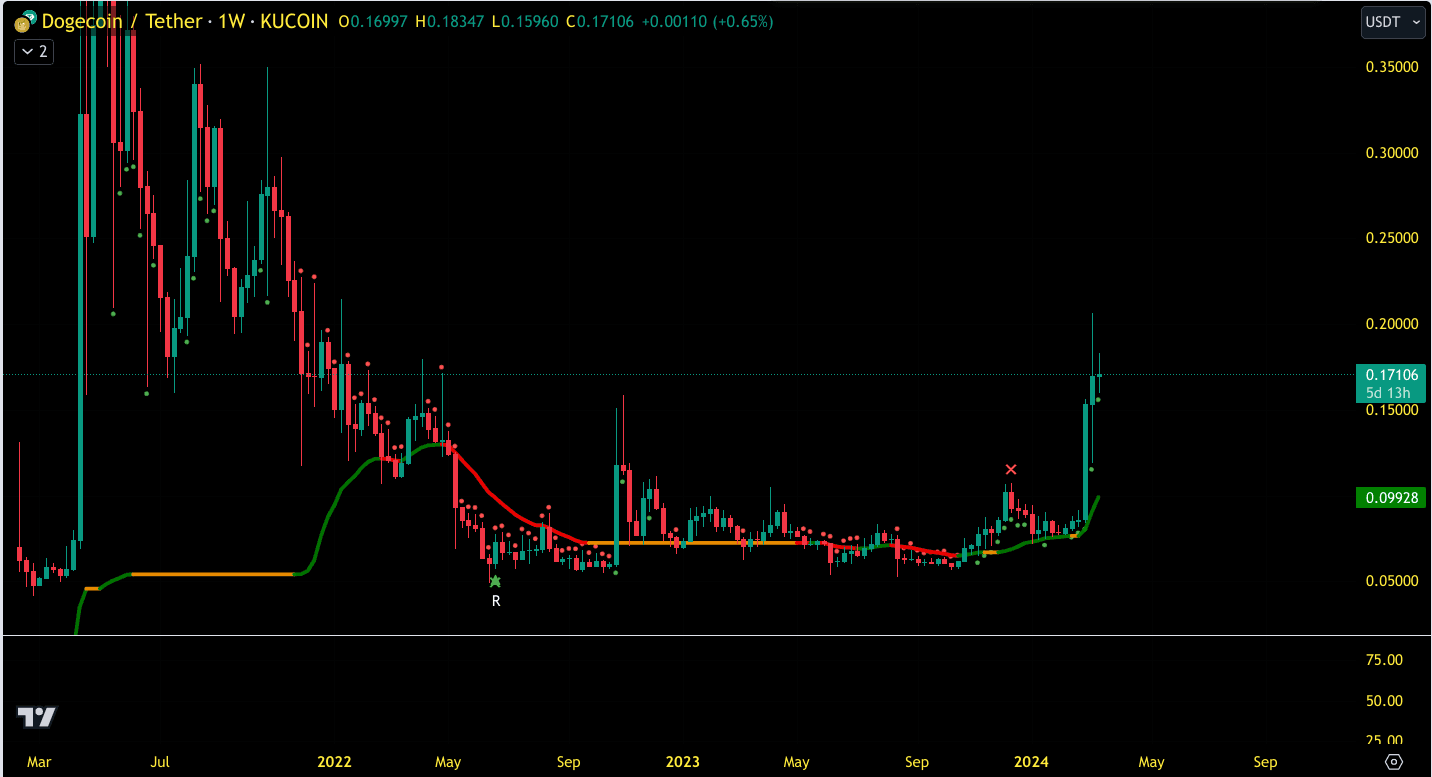The image size is (1432, 777).
Task: Click the green indicator value label 0.09928
Action: 1390,497
